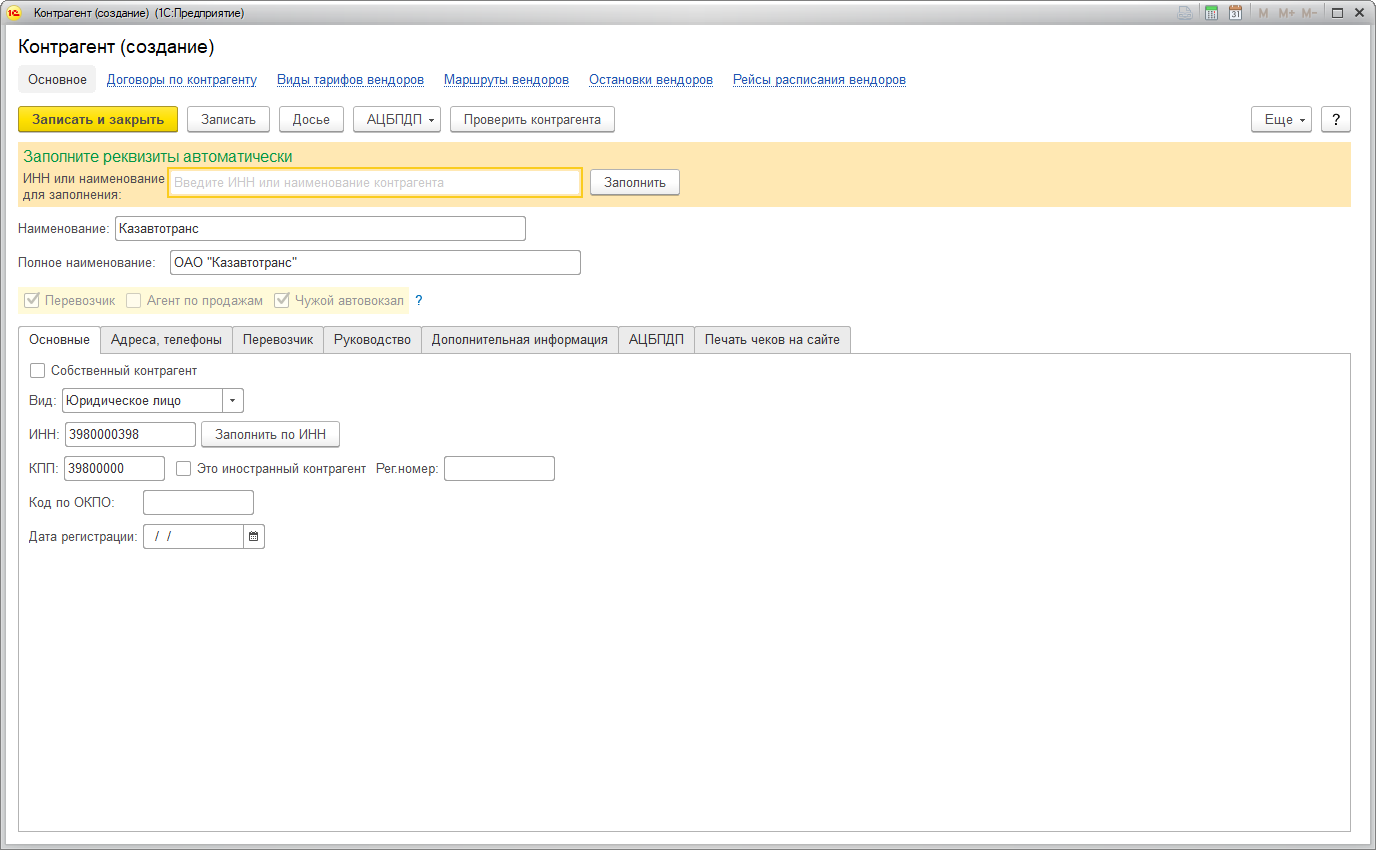This screenshot has height=850, width=1376.
Task: Expand the Еще menu
Action: [1285, 120]
